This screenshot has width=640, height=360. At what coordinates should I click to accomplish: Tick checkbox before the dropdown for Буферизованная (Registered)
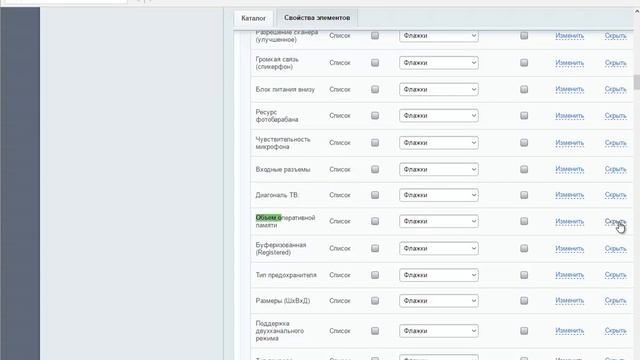tap(375, 249)
